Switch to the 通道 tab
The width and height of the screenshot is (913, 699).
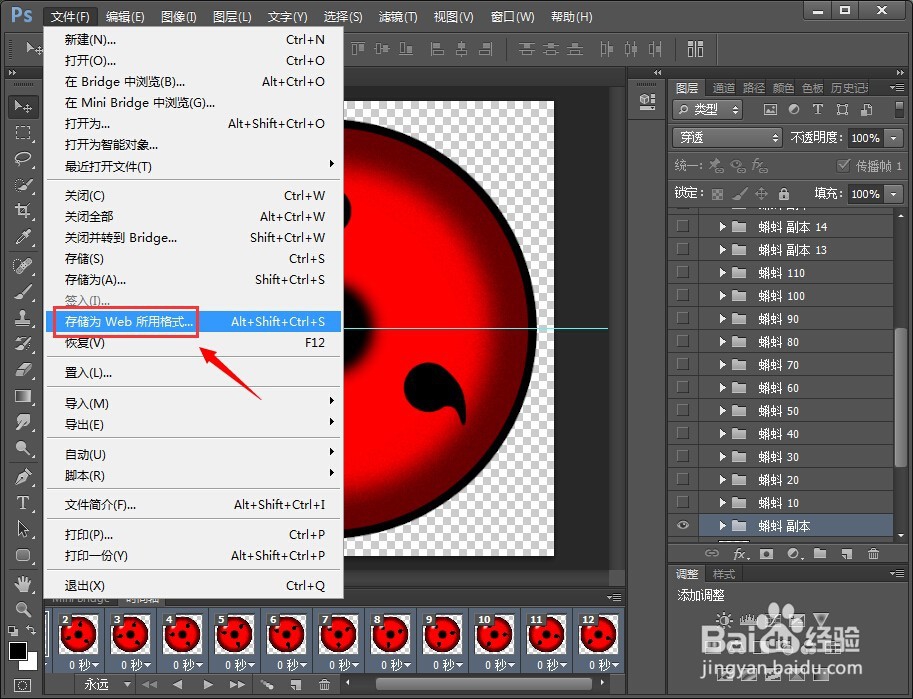click(723, 87)
